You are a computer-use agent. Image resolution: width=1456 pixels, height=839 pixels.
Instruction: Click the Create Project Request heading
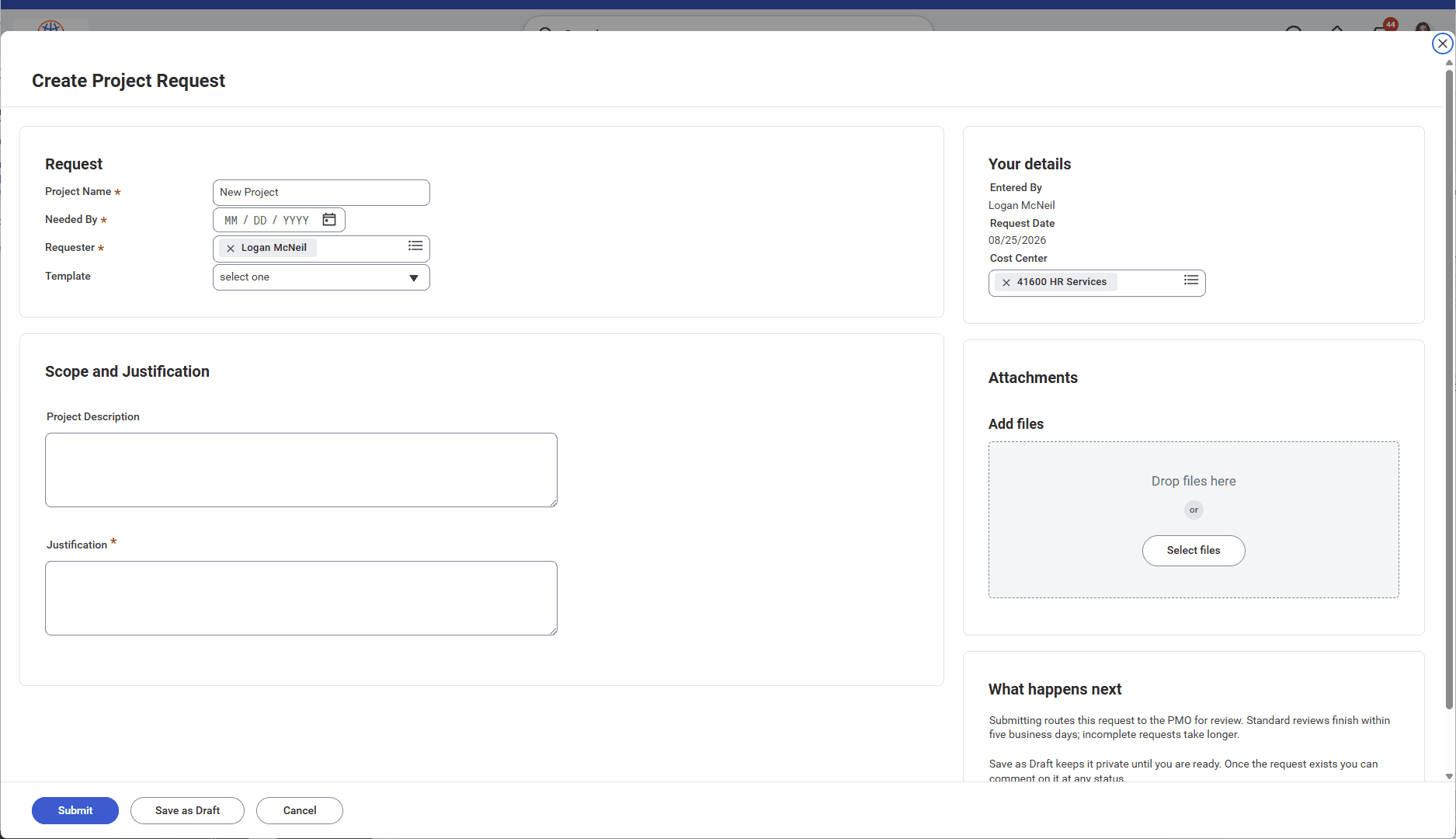click(128, 81)
